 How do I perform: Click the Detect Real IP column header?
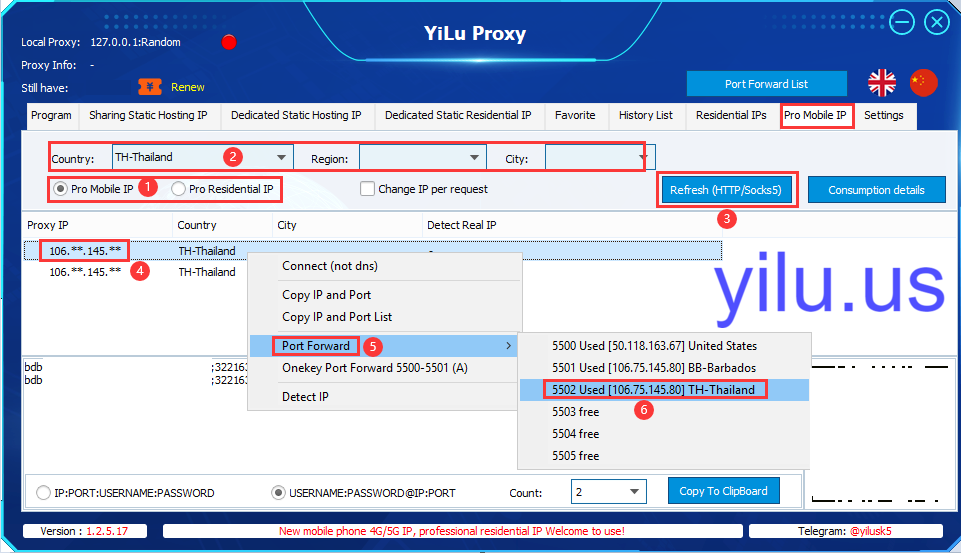[571, 225]
